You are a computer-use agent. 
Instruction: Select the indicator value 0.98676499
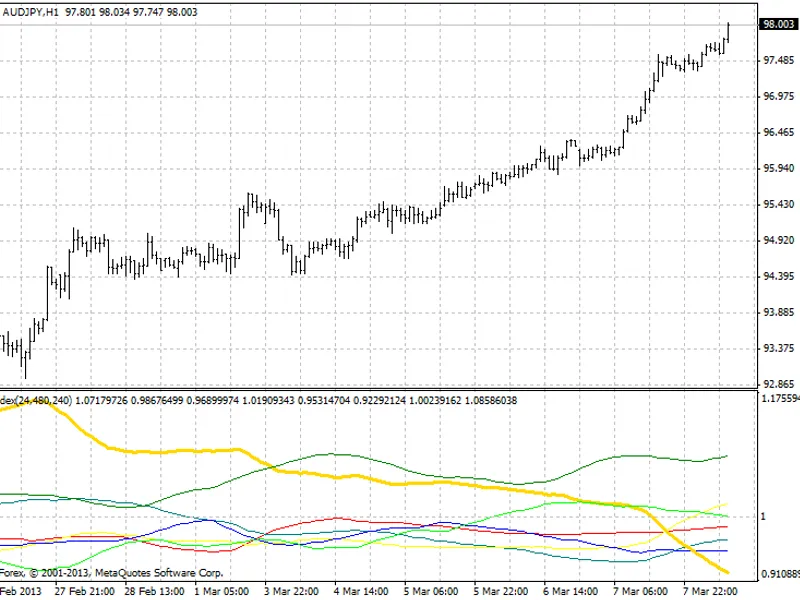tap(157, 401)
